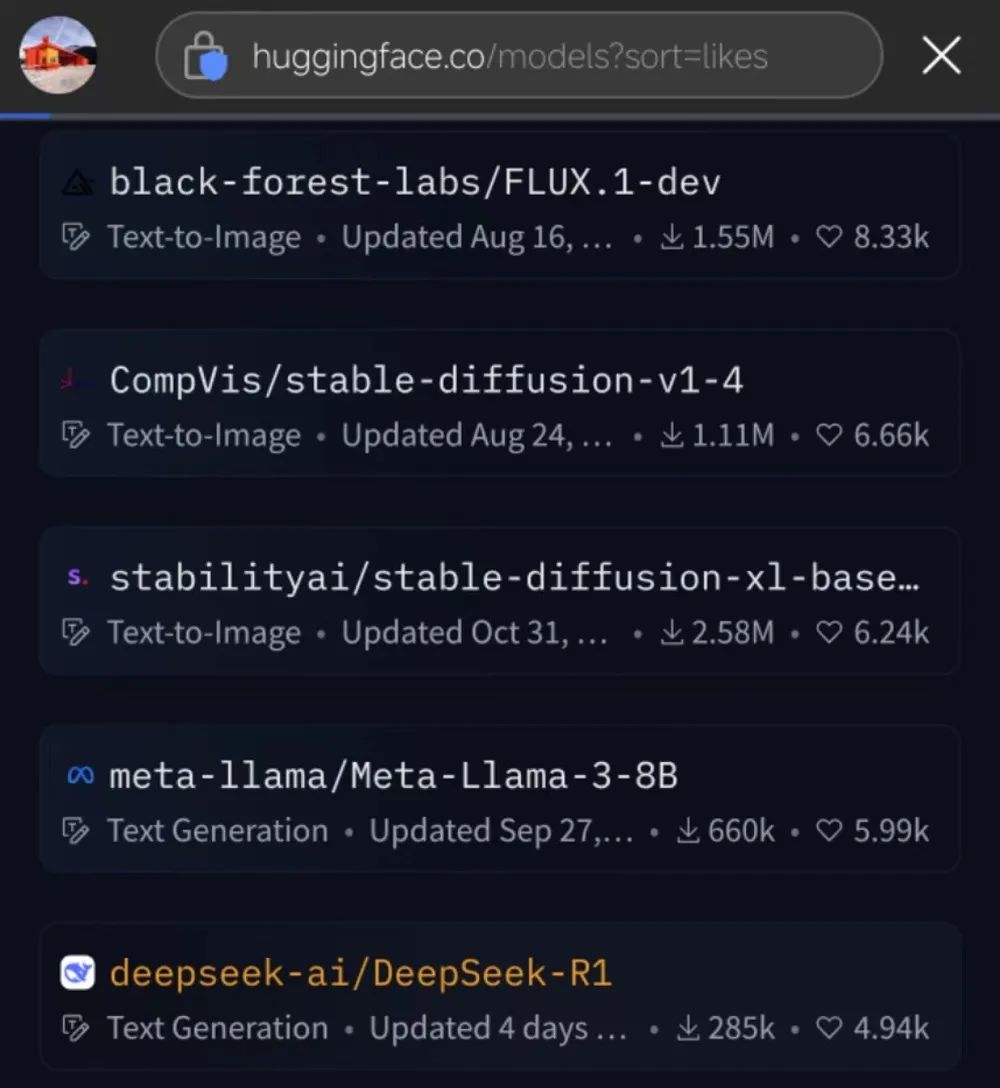Open the round profile avatar thumbnail
Viewport: 1000px width, 1088px height.
[x=58, y=56]
